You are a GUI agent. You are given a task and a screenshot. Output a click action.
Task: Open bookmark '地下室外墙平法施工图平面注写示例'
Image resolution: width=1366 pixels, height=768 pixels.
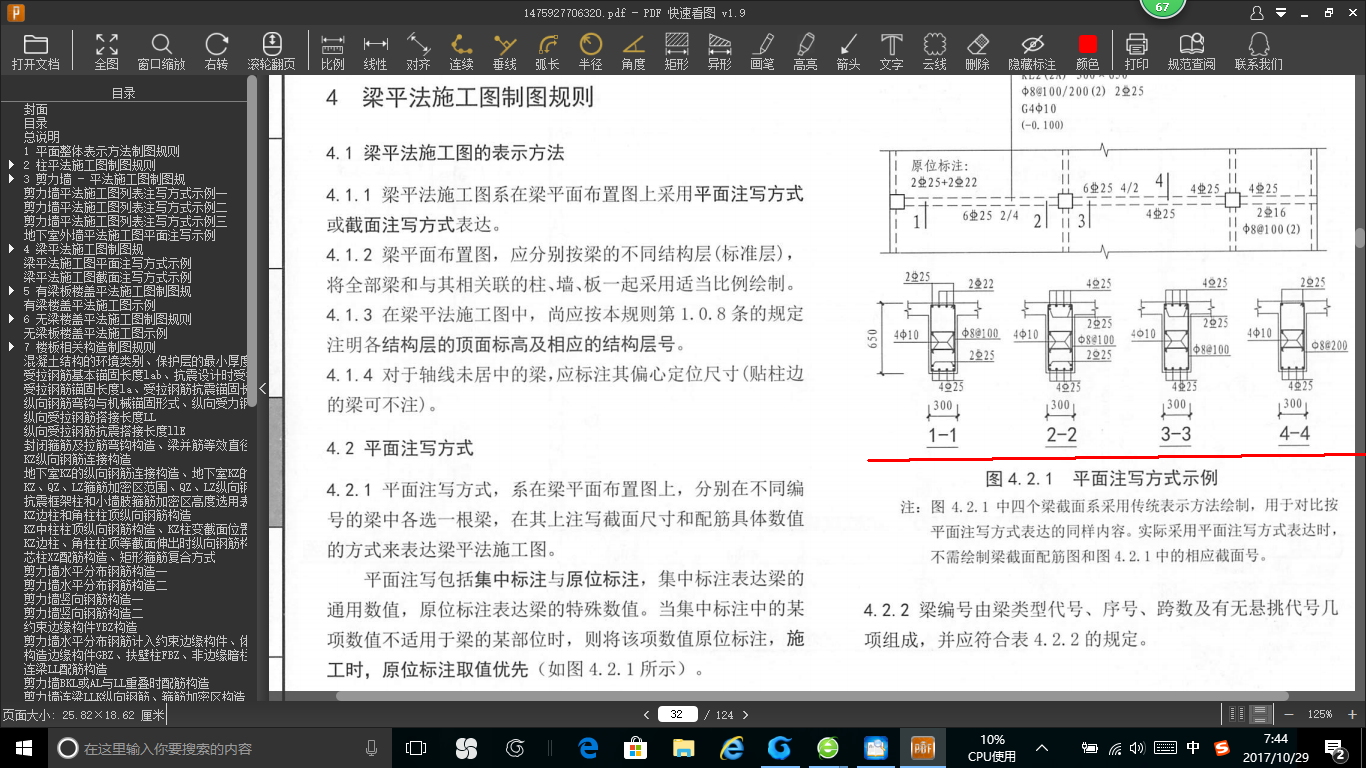(x=120, y=235)
